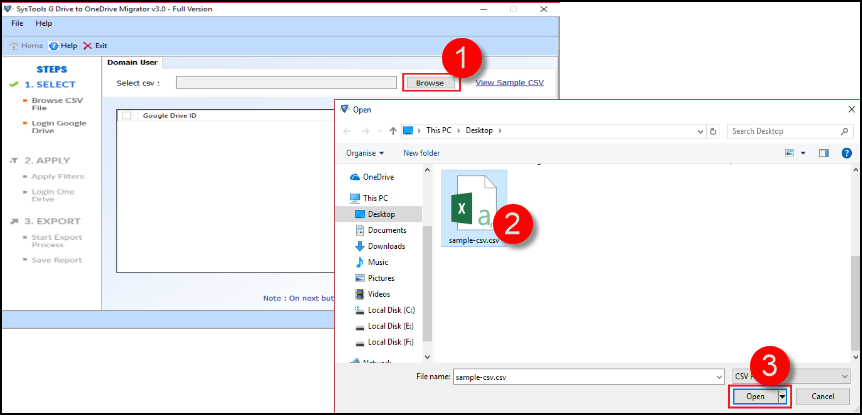Open the CSV file type dropdown
The image size is (862, 415).
click(x=791, y=377)
